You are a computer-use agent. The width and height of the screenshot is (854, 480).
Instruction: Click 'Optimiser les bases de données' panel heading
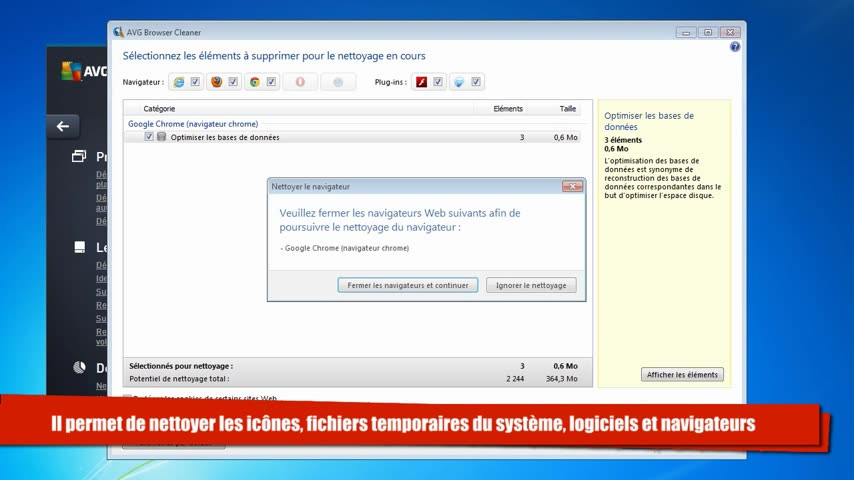[649, 121]
